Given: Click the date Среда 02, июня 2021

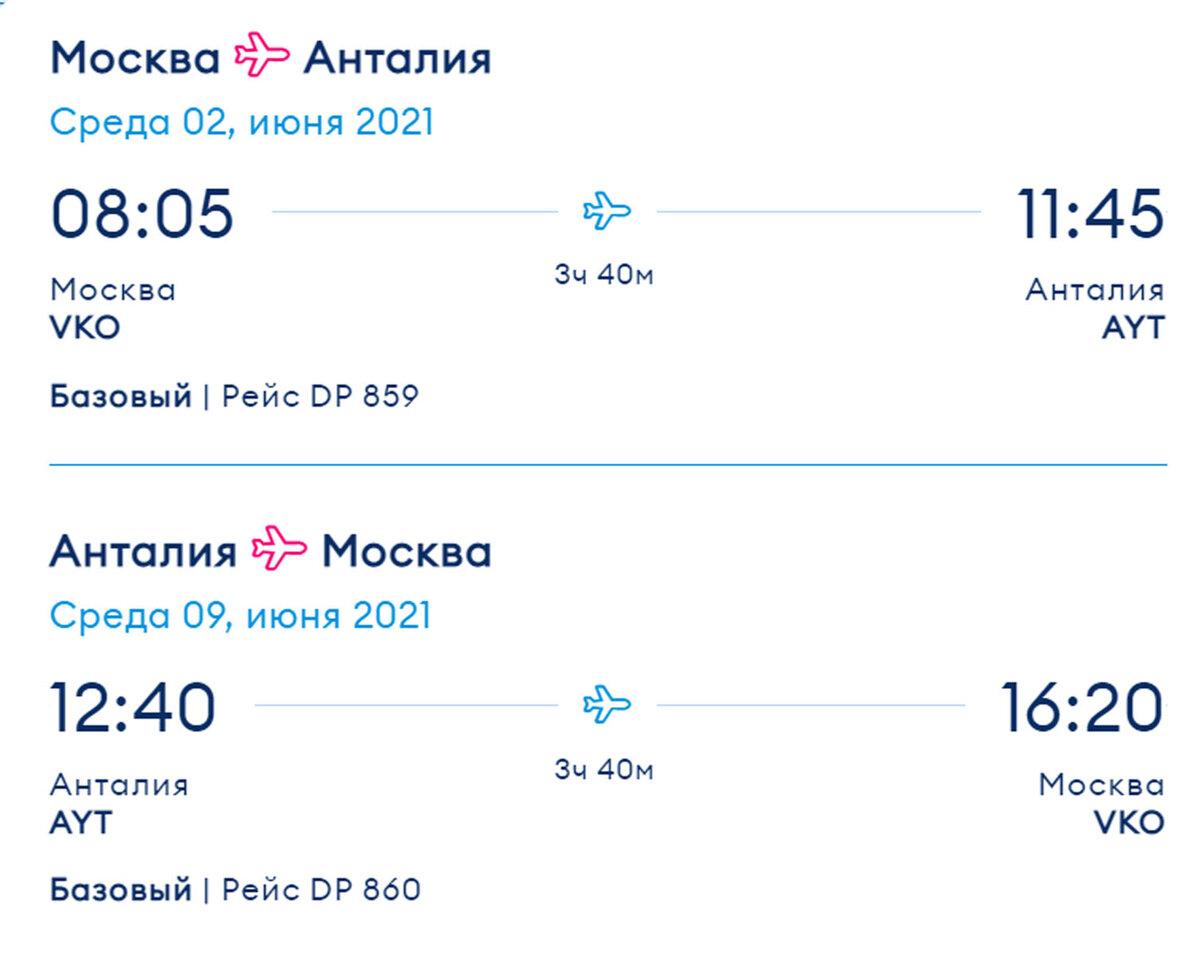Looking at the screenshot, I should tap(242, 123).
